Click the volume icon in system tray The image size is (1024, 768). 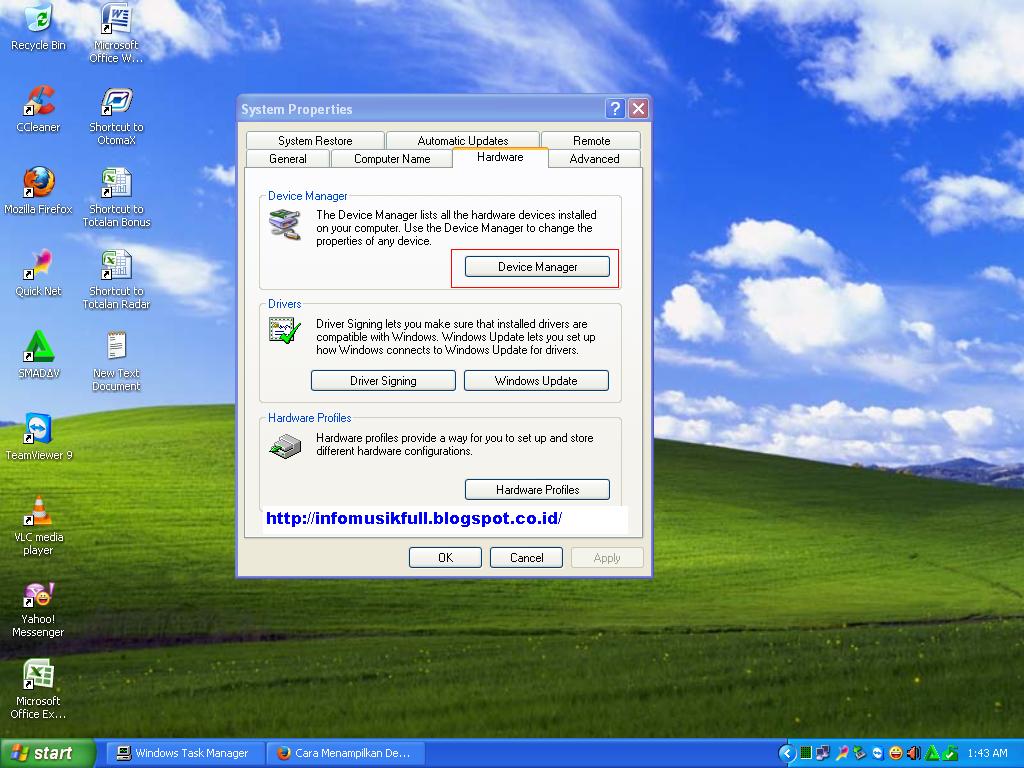pyautogui.click(x=912, y=753)
